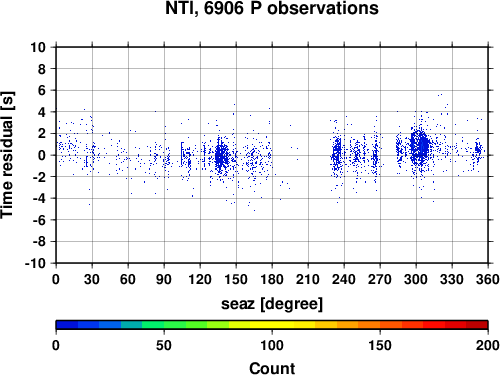Click the dark red end of the colorbar
Image resolution: width=500 pixels, height=375 pixels.
point(477,325)
